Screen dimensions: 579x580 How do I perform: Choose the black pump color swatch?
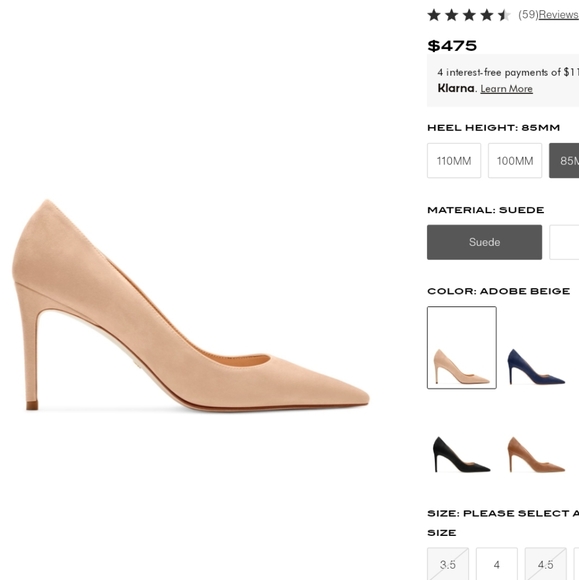coord(461,454)
